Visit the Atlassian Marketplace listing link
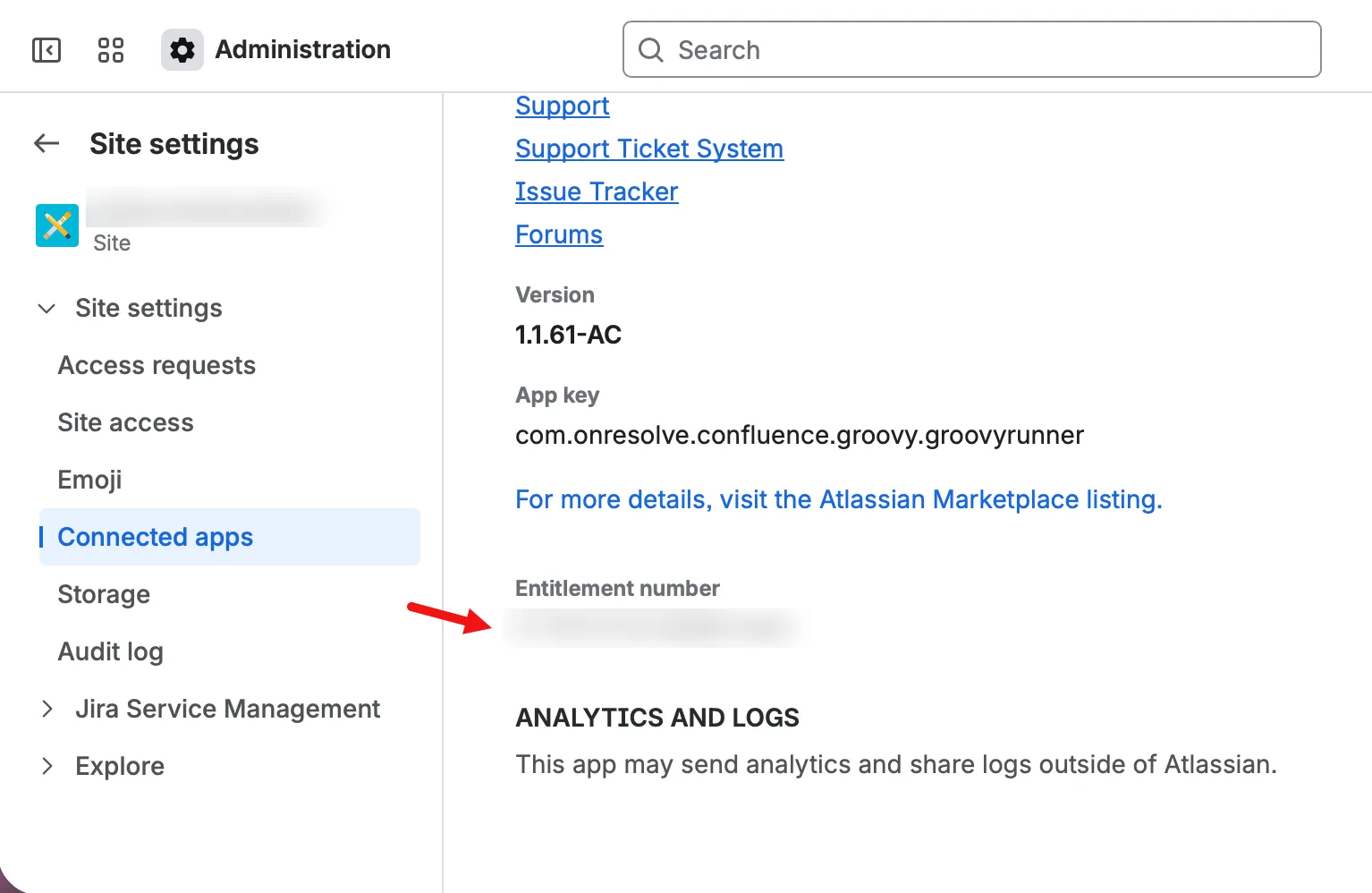The width and height of the screenshot is (1372, 893). (839, 499)
